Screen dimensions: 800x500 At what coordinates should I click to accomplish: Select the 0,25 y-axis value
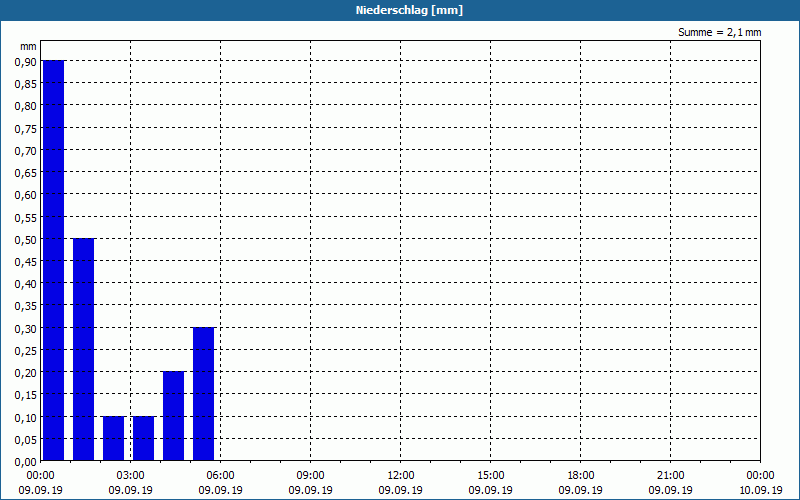(26, 351)
